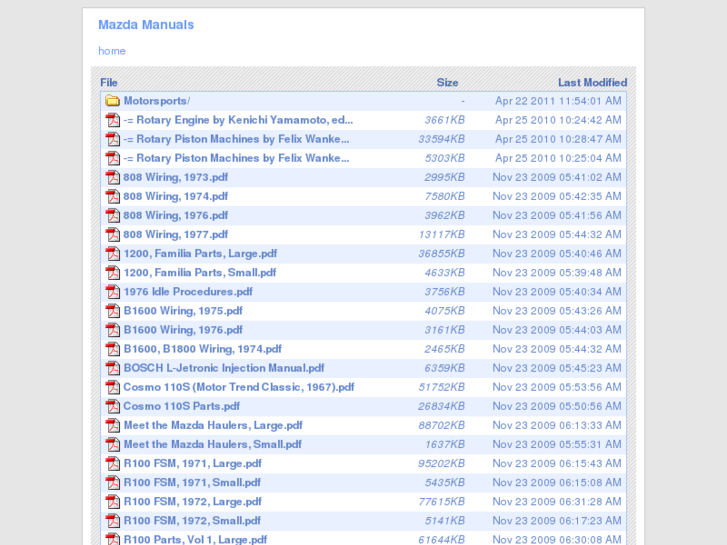Open 1976 Idle Procedures.pdf link
727x545 pixels.
pyautogui.click(x=188, y=292)
